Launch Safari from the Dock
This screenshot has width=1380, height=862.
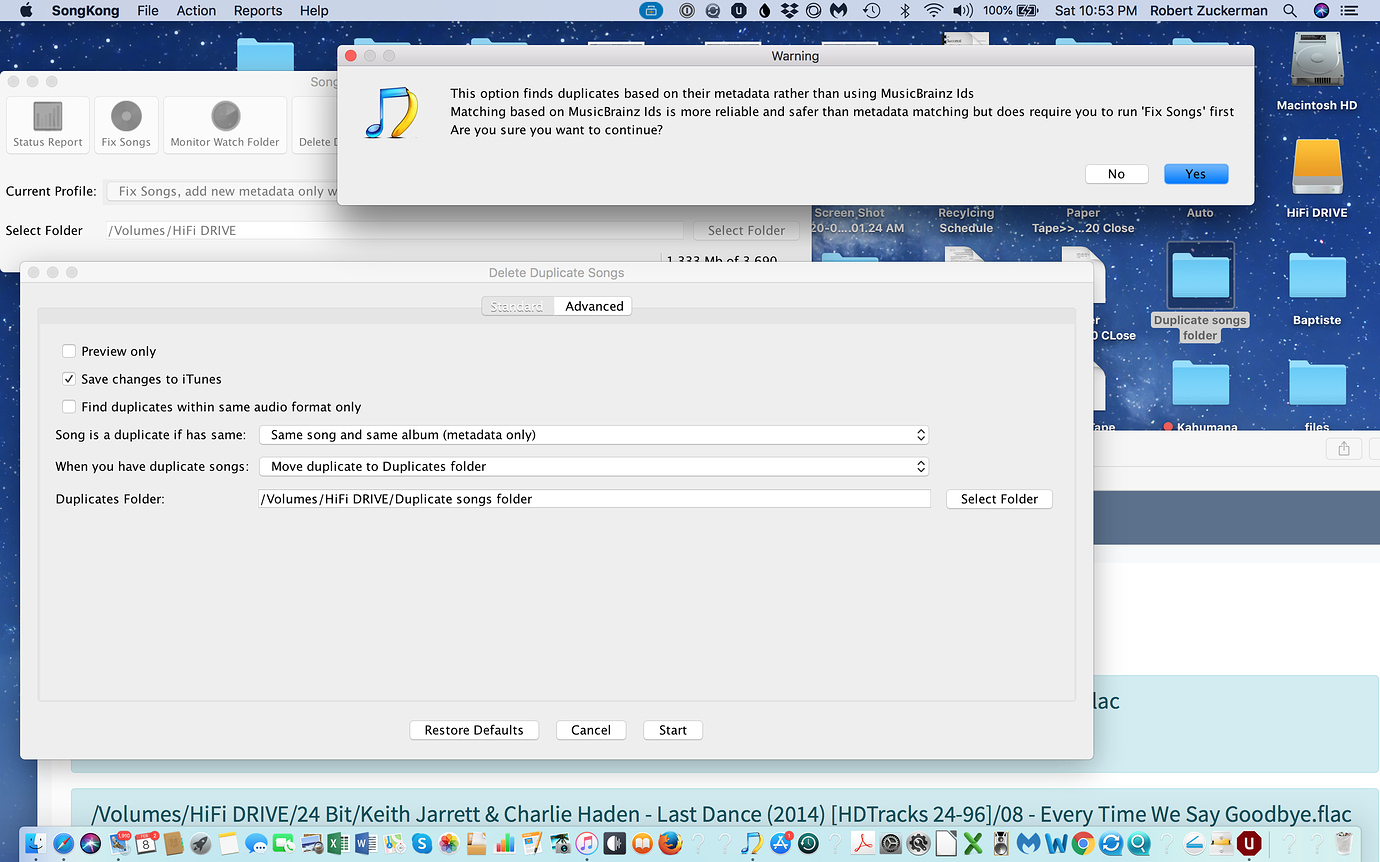[63, 843]
